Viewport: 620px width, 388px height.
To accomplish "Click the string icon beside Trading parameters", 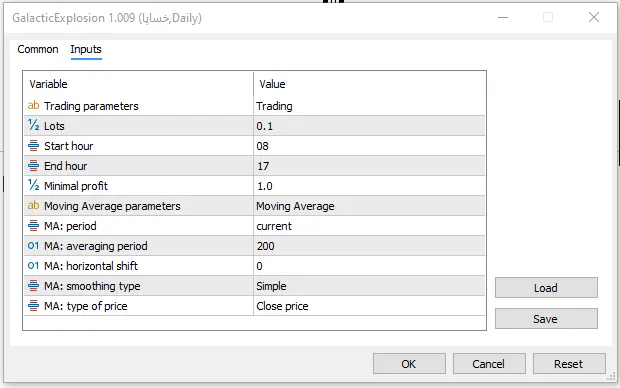I will [34, 106].
